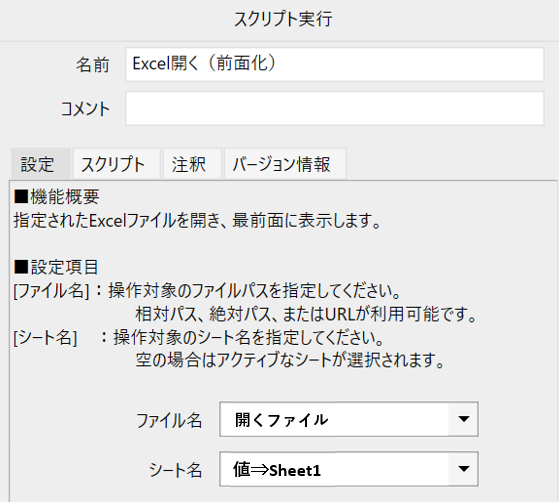Click the ファイル名 label beside the combo box

[169, 420]
